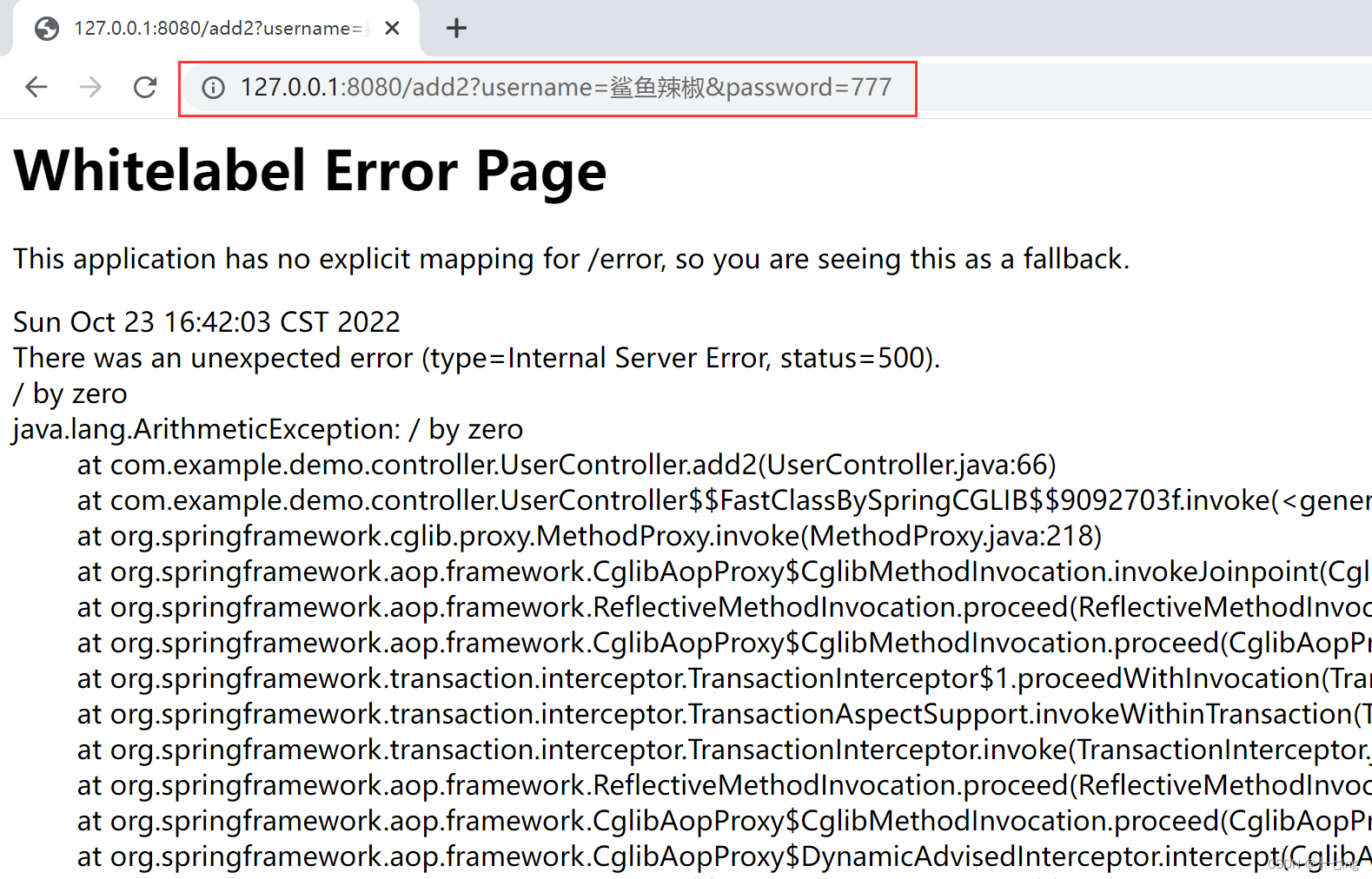Click the standalone '/ by zero' line
Screen dimensions: 1372x879
pos(70,393)
